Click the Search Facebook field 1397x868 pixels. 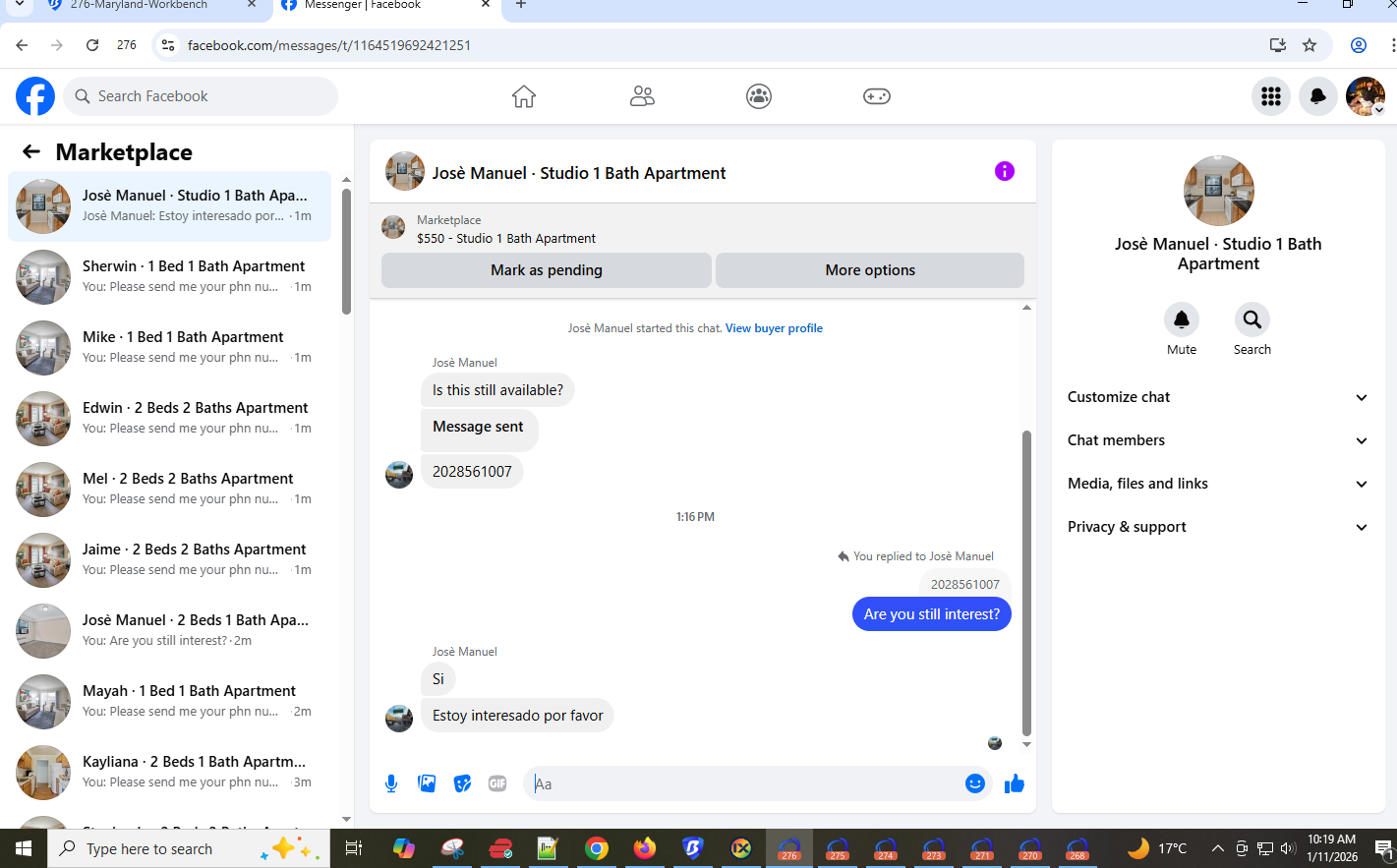202,96
